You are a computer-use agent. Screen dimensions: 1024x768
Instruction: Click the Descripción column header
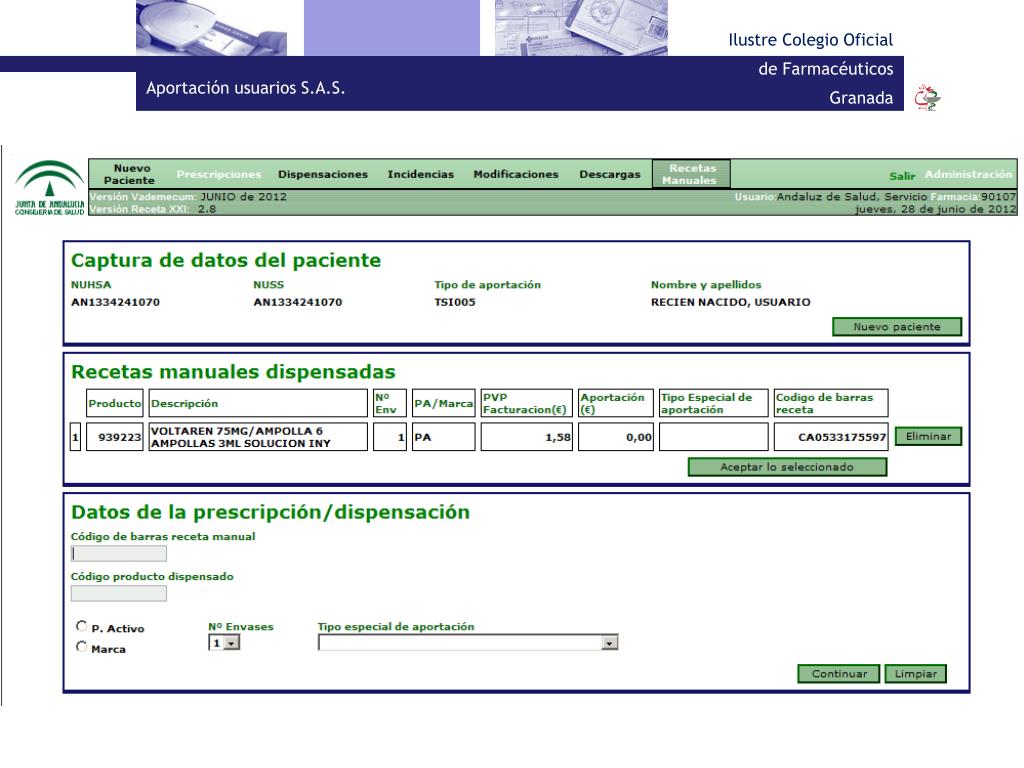(258, 403)
